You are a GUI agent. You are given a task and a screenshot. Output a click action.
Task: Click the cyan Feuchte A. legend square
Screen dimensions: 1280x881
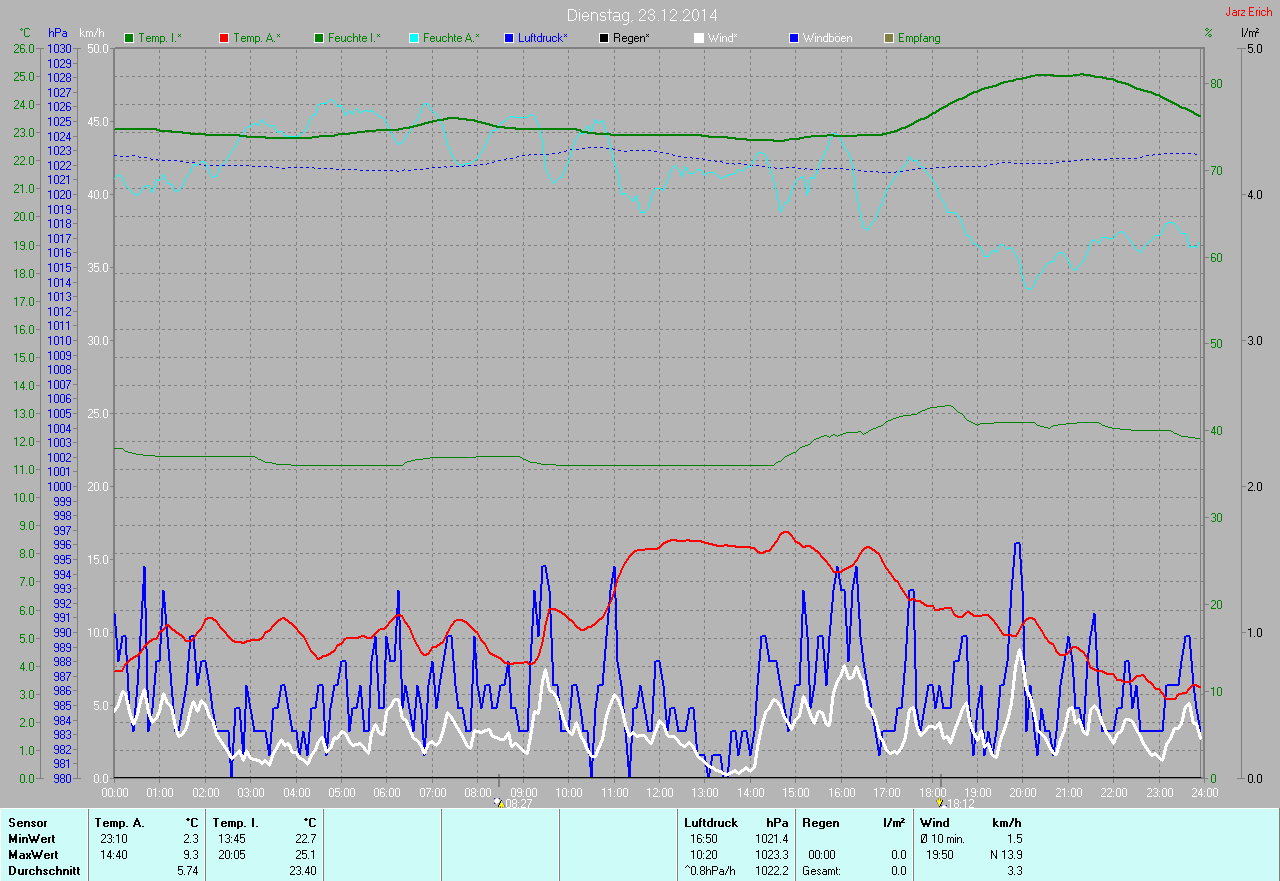pos(413,38)
